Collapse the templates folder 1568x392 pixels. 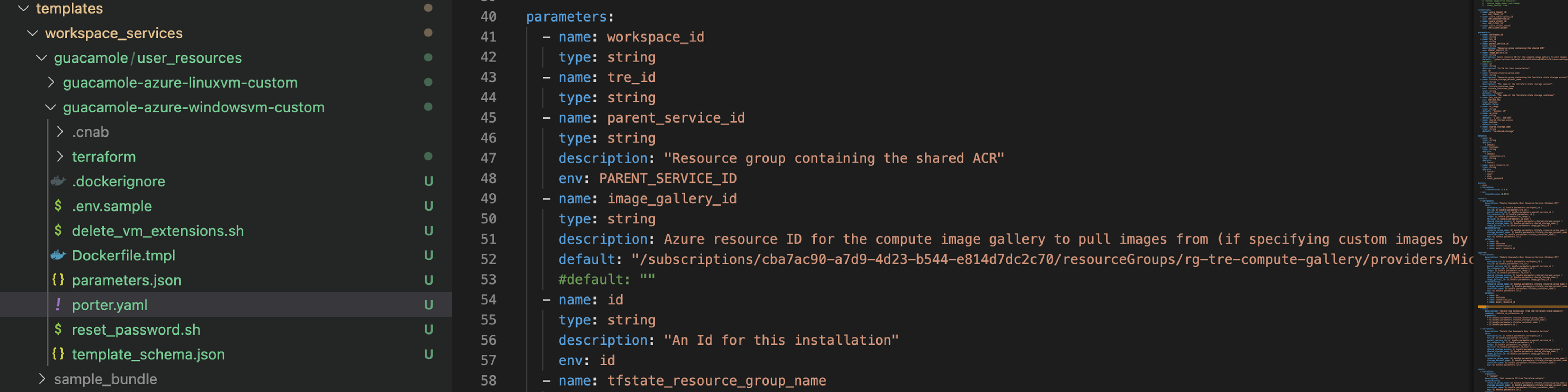click(23, 9)
